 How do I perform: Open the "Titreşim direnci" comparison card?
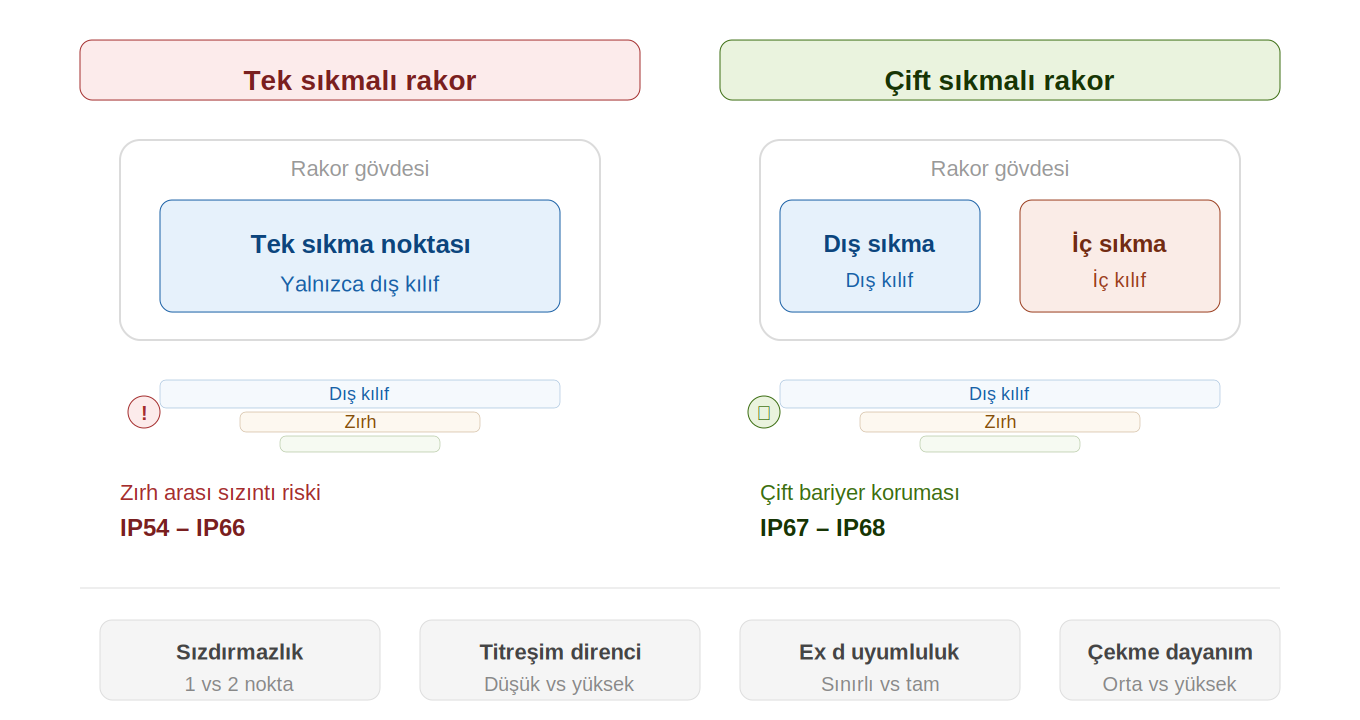pyautogui.click(x=560, y=660)
